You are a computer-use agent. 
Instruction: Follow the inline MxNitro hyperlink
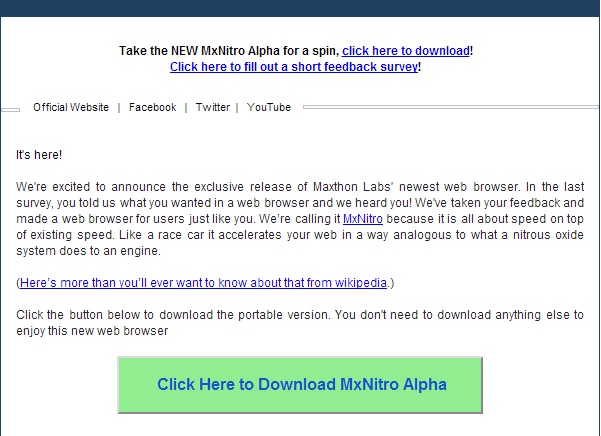click(x=363, y=219)
